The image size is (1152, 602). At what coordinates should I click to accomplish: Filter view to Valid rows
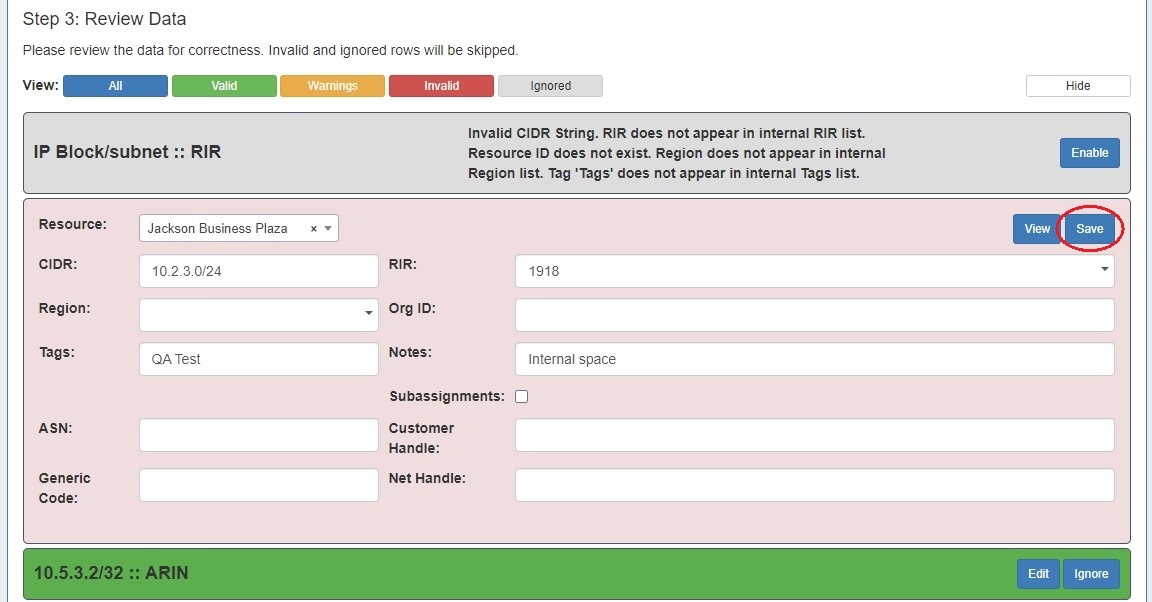(x=224, y=86)
